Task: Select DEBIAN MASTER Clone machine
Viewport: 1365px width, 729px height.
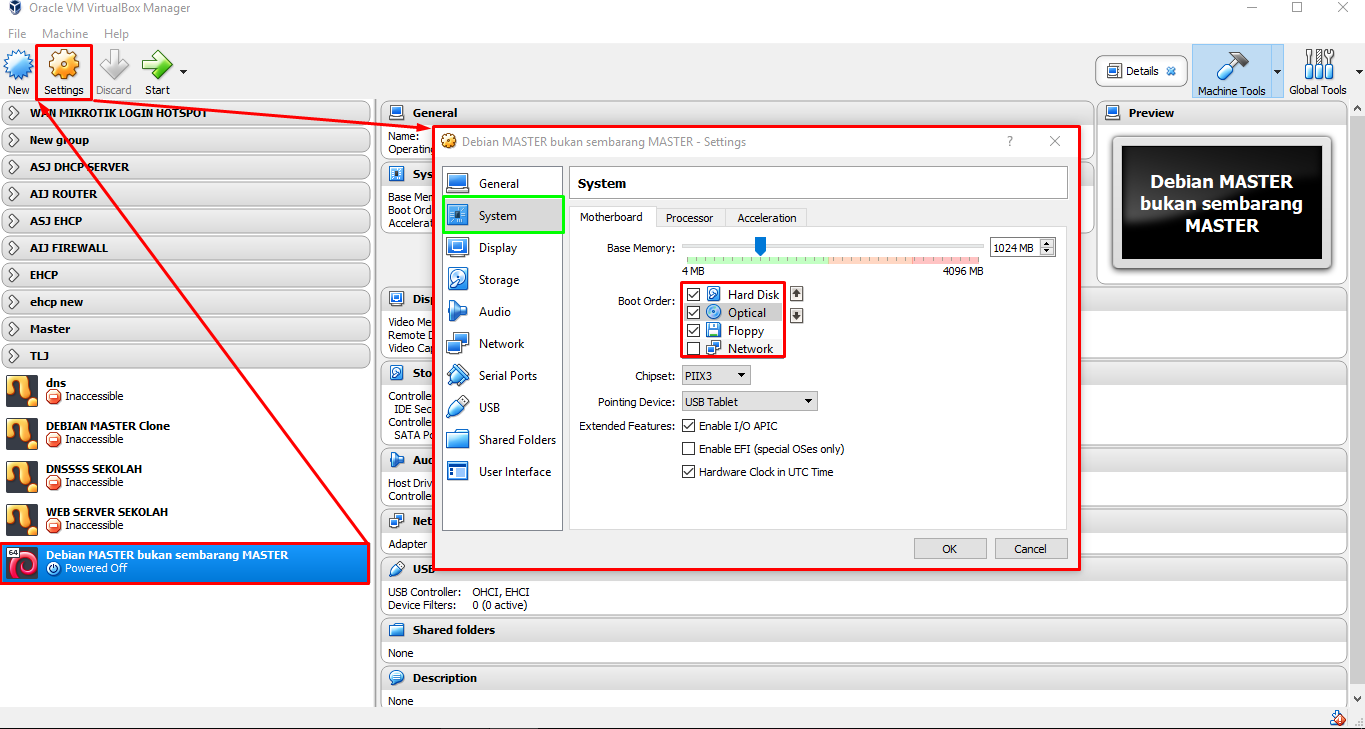Action: tap(185, 433)
